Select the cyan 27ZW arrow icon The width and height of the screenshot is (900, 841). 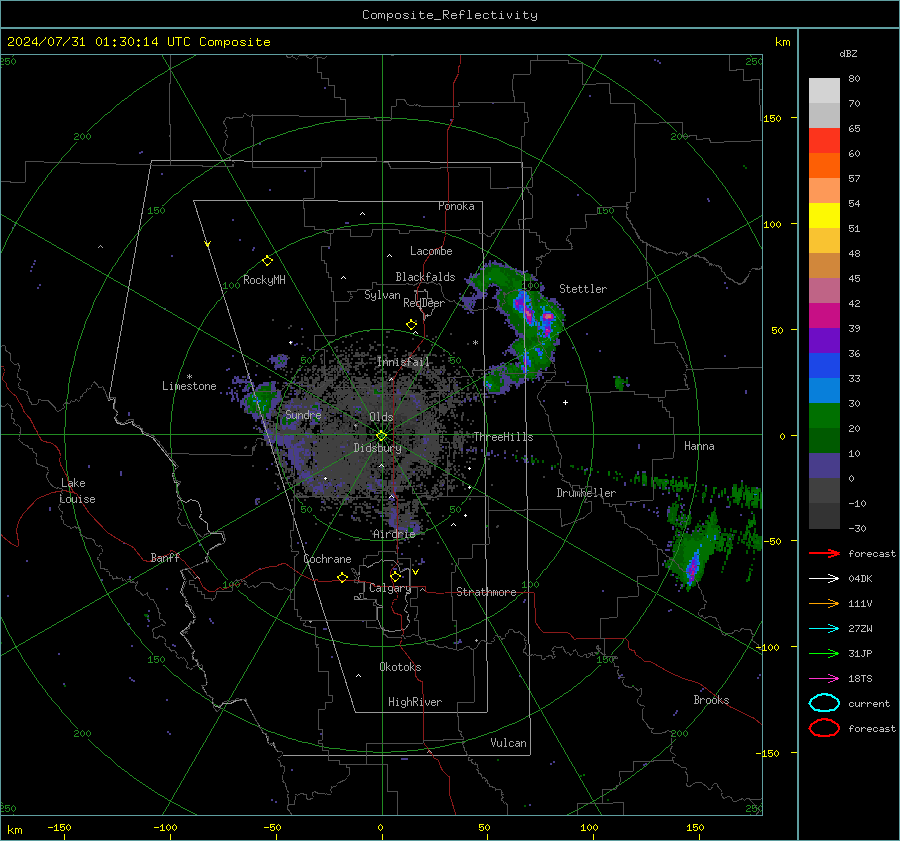[x=824, y=629]
